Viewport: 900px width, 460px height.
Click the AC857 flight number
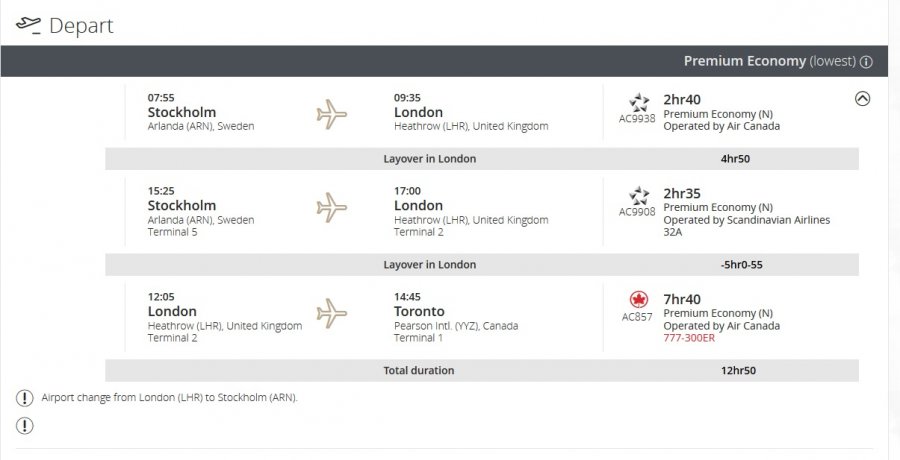click(x=638, y=317)
